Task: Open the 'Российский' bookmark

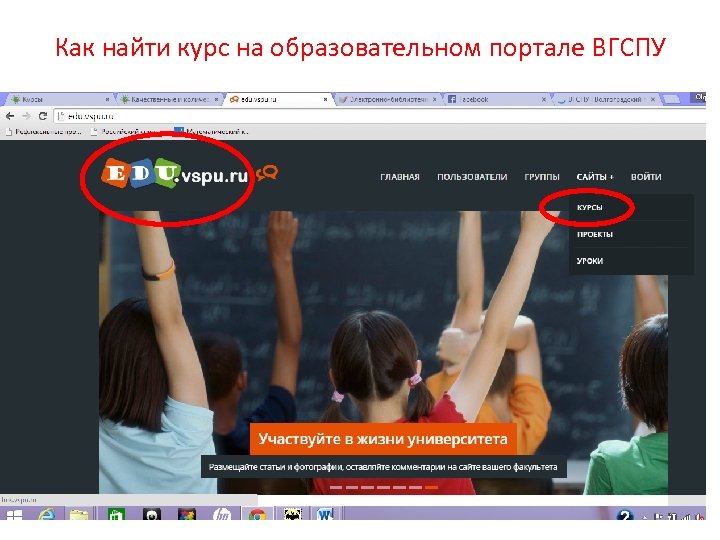Action: (124, 132)
